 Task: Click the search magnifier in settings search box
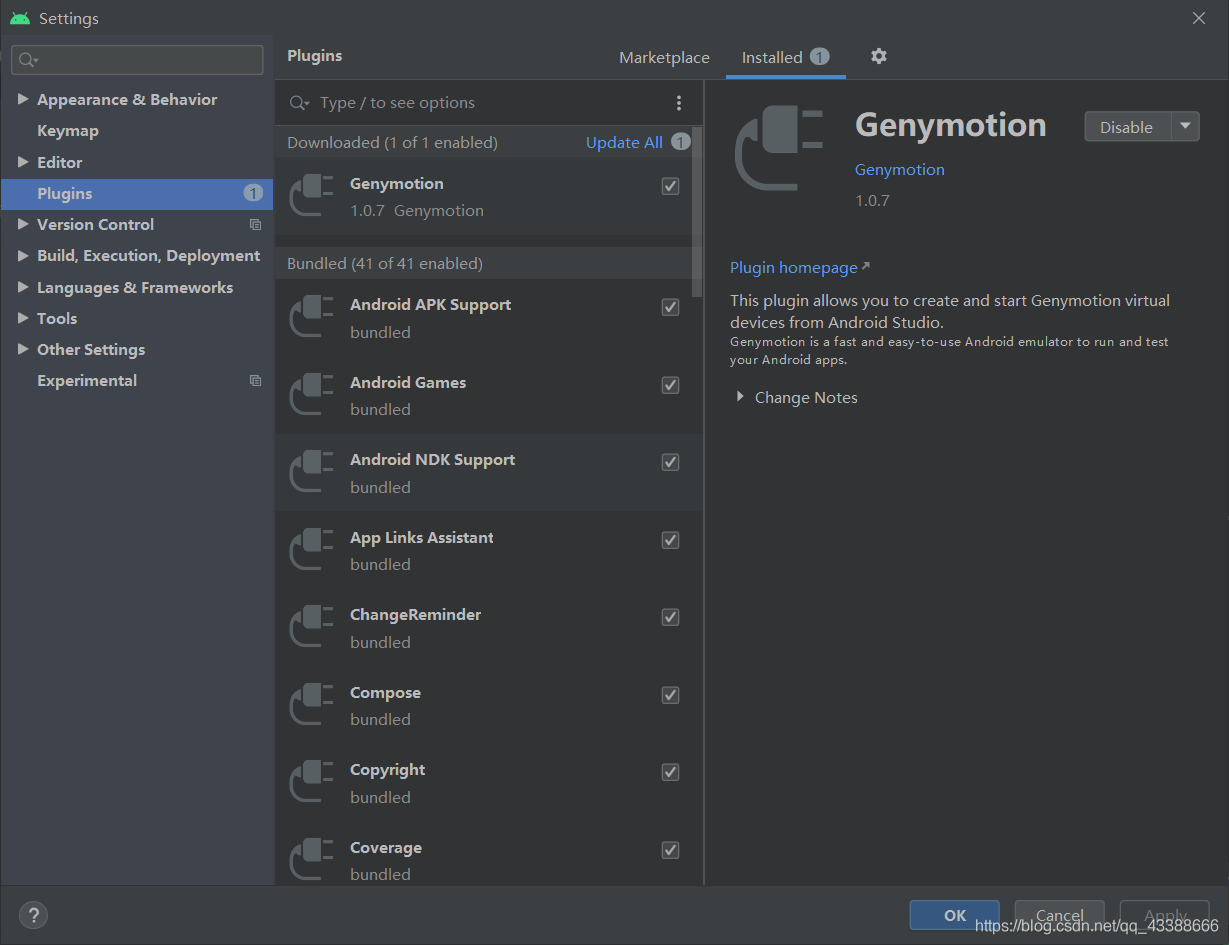point(27,60)
